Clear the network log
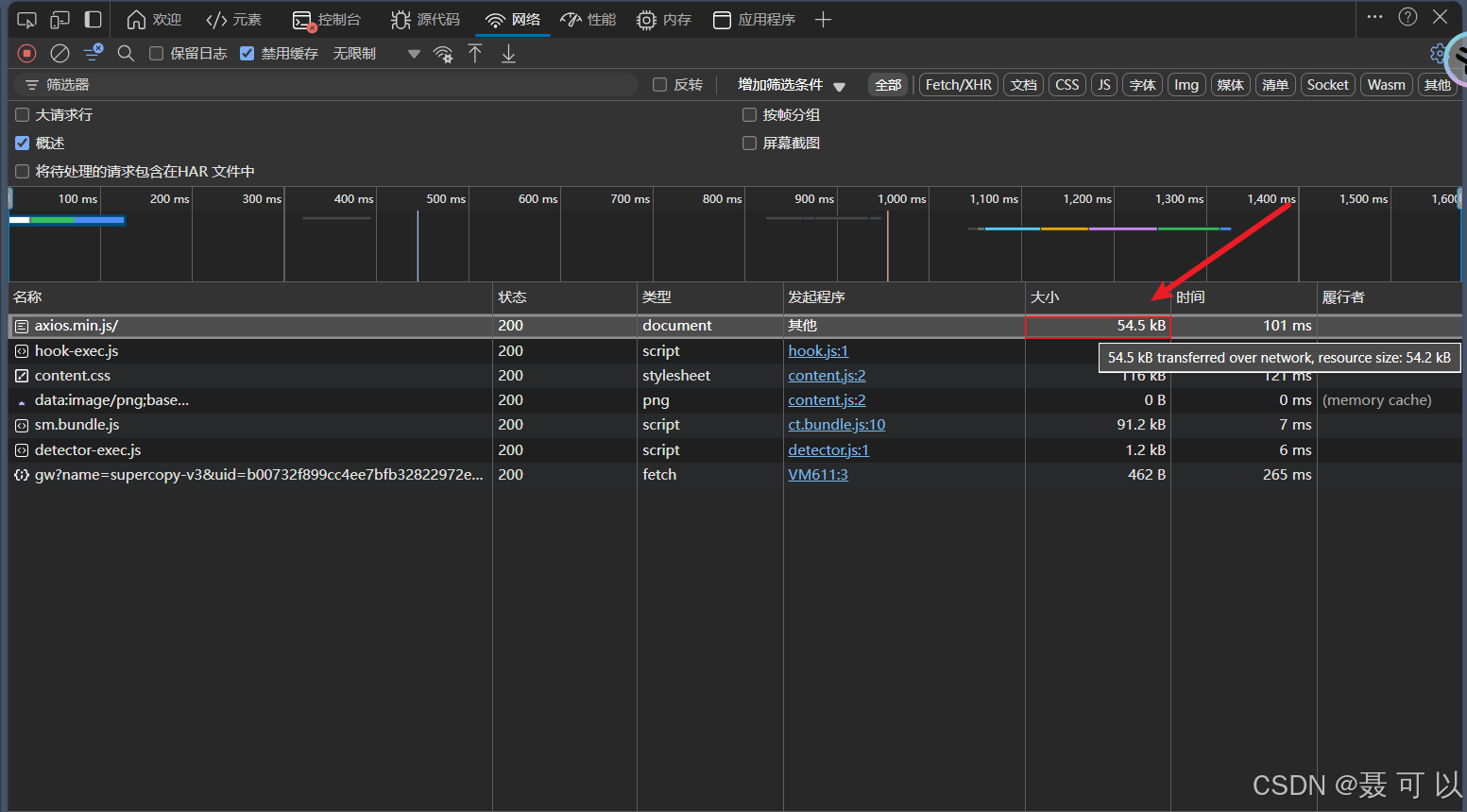The height and width of the screenshot is (812, 1467). tap(60, 54)
